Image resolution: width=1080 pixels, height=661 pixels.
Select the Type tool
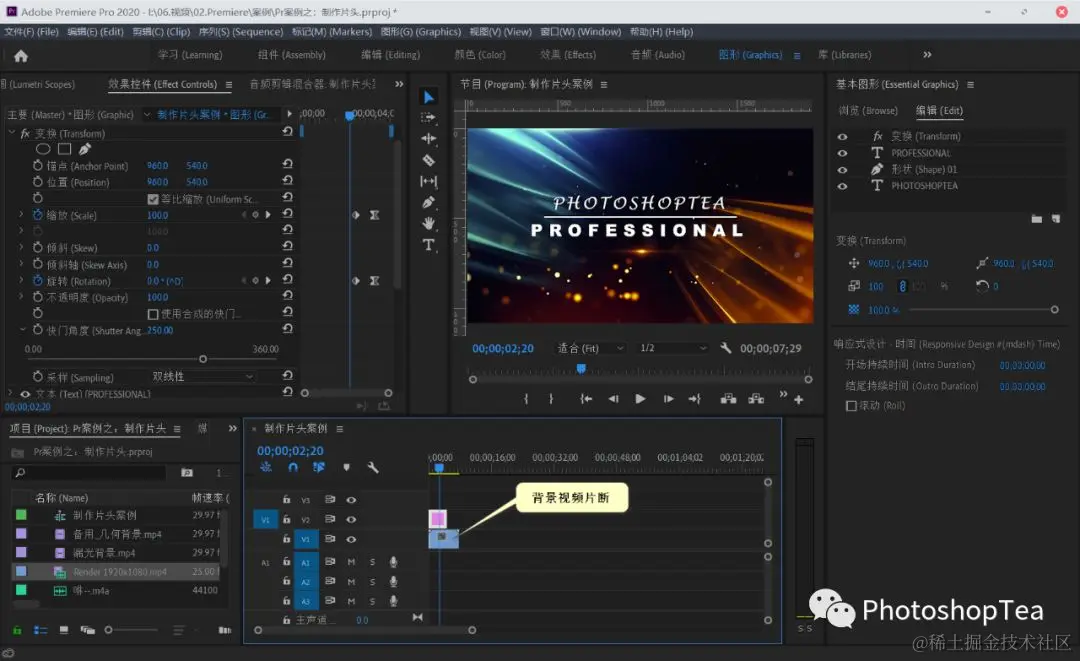tap(428, 244)
